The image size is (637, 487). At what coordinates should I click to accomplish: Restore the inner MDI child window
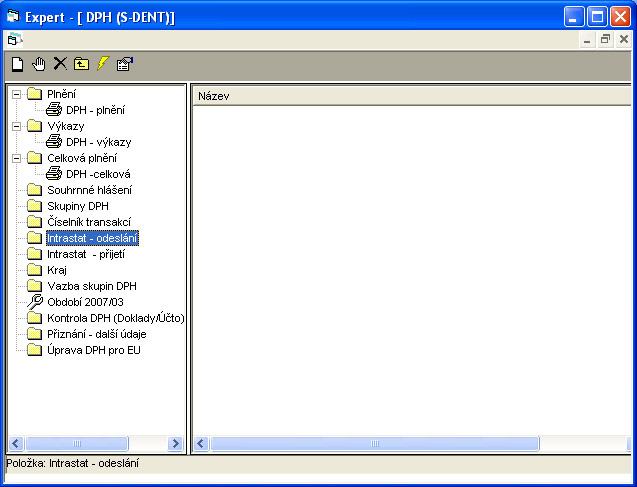606,39
